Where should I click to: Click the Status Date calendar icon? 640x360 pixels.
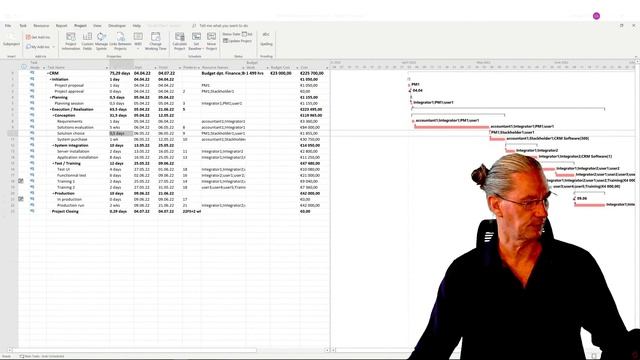tap(244, 34)
